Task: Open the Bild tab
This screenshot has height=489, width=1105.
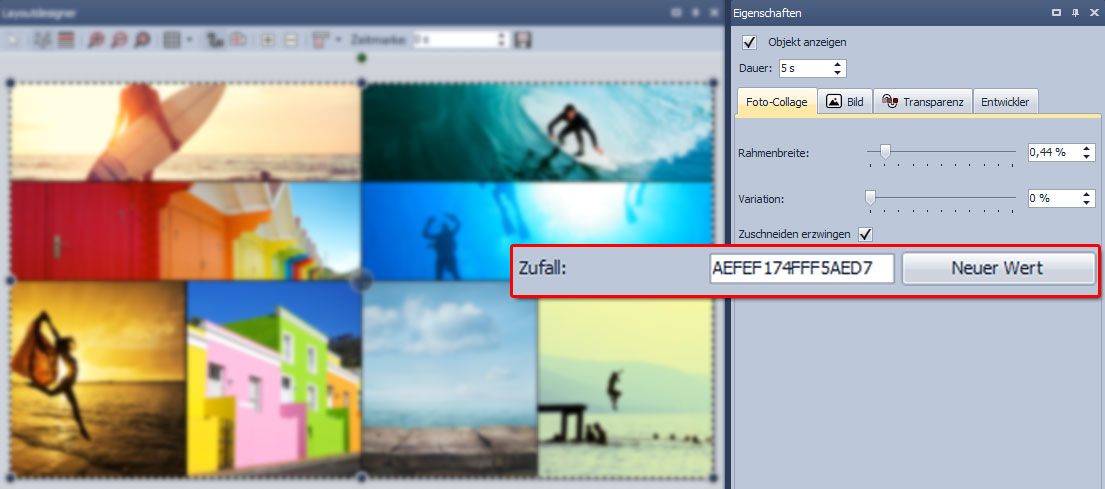Action: point(845,101)
